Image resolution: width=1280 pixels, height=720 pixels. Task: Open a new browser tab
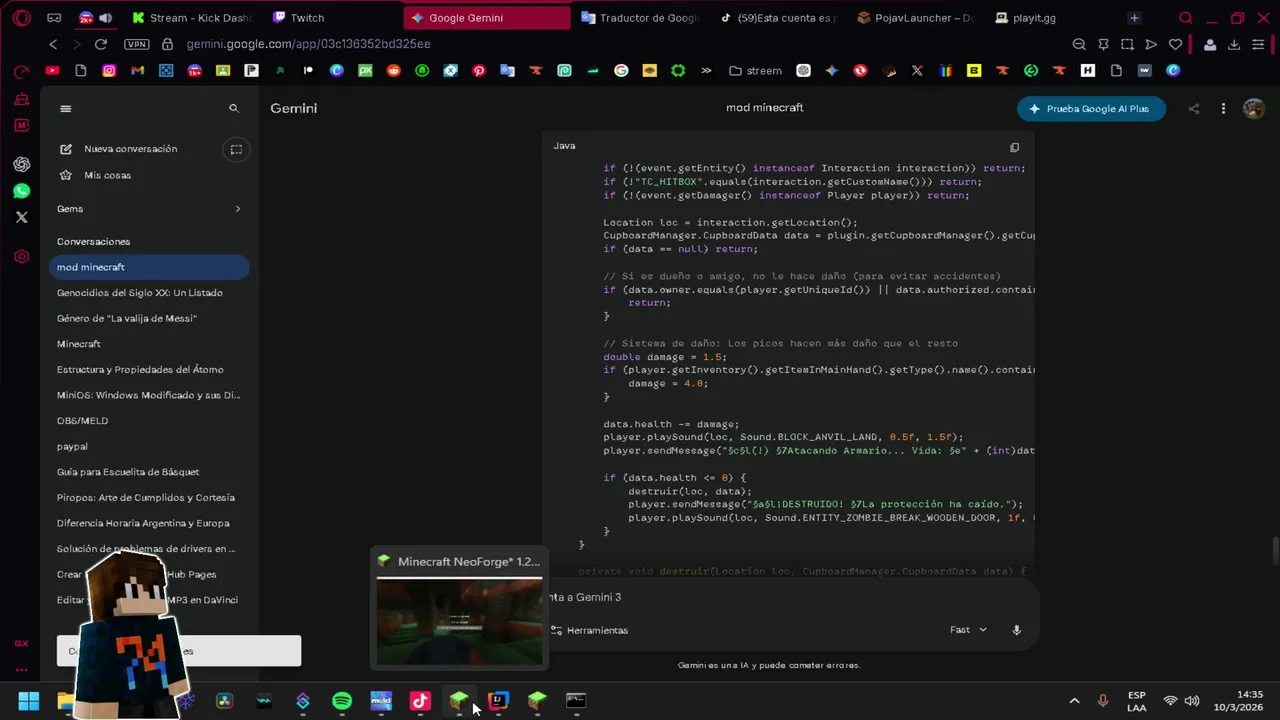[x=1134, y=18]
